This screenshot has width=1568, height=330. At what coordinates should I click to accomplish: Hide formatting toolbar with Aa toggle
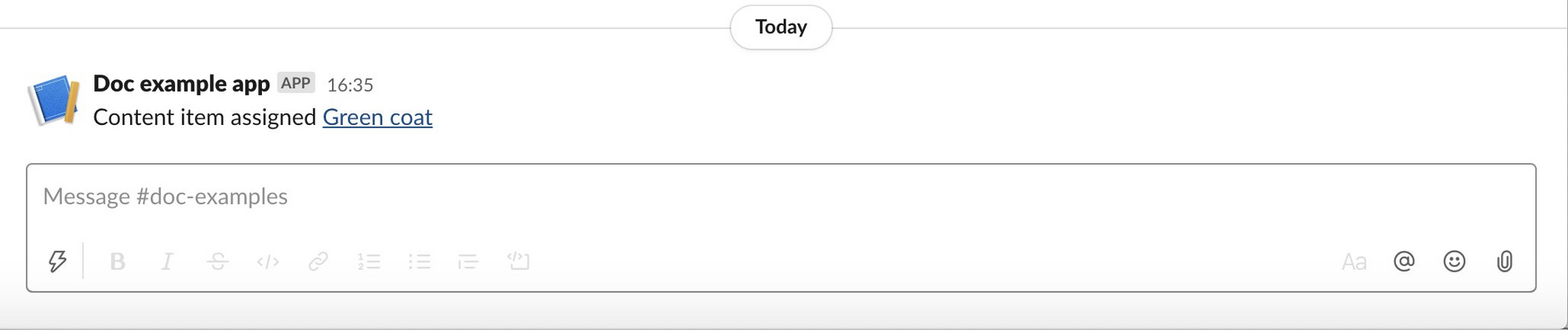click(x=1354, y=262)
